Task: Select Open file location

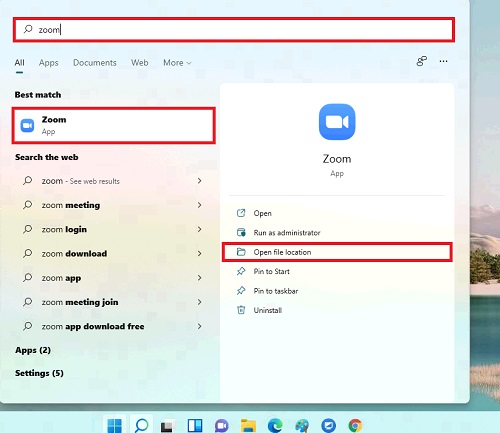Action: pyautogui.click(x=337, y=252)
